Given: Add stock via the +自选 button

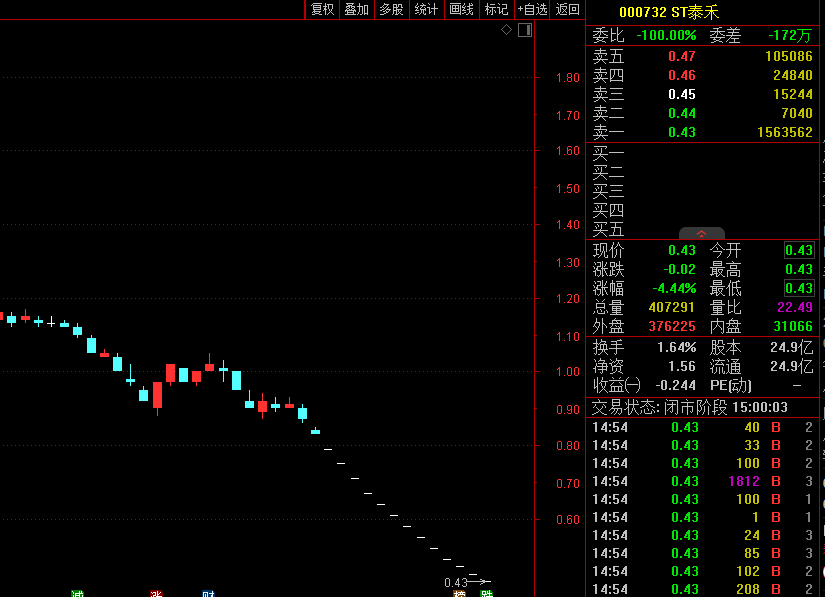Looking at the screenshot, I should tap(532, 9).
